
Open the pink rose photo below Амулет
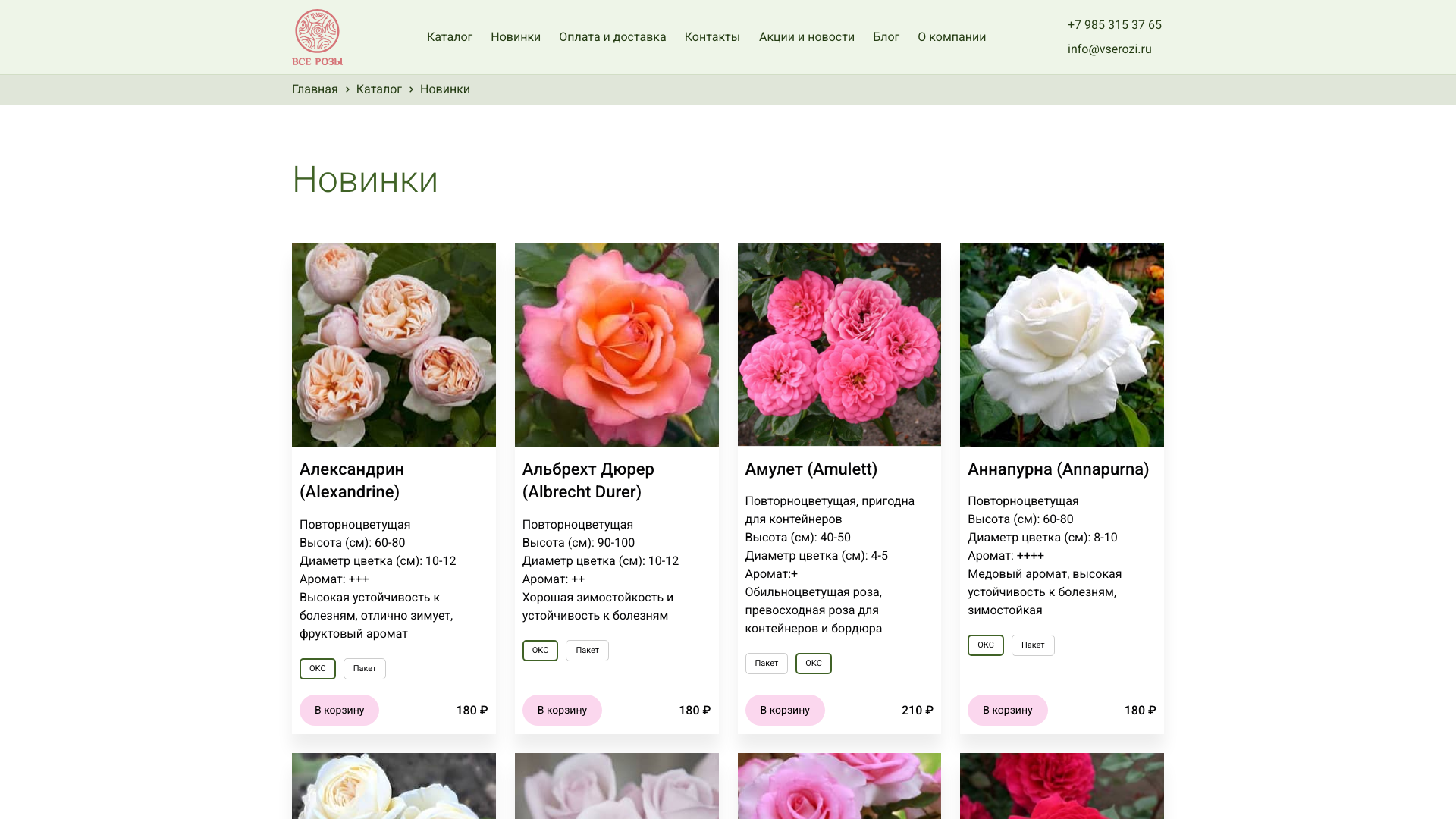click(x=839, y=786)
